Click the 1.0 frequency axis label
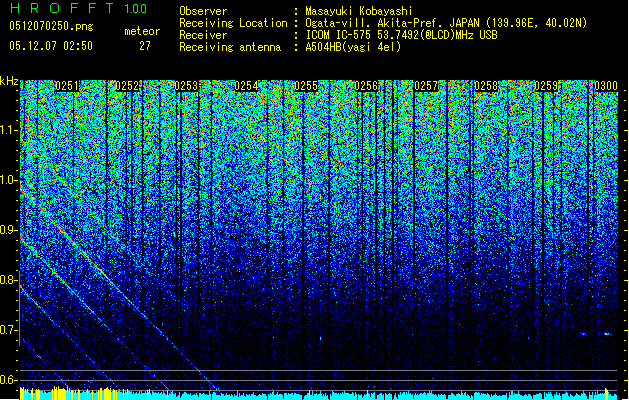Viewport: 629px width, 400px height. tap(8, 181)
